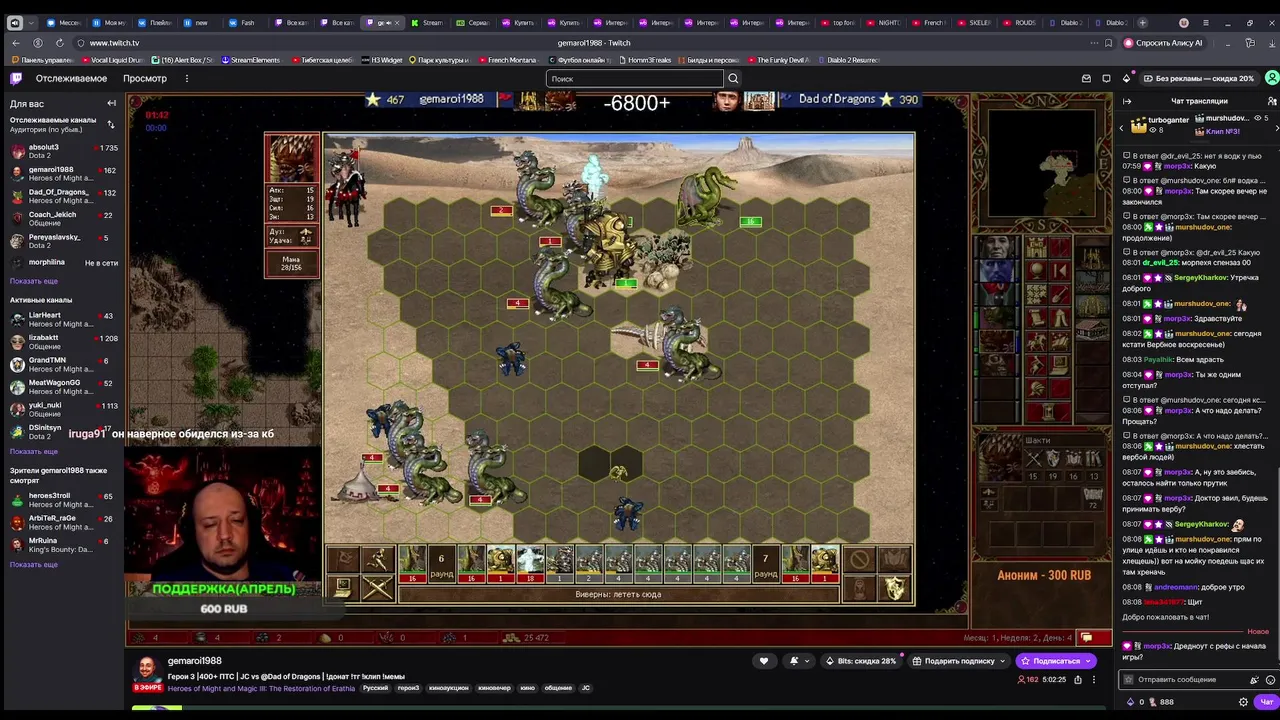Collapse the 'Для вас' sidebar
Screen dimensions: 1280x720
point(111,103)
